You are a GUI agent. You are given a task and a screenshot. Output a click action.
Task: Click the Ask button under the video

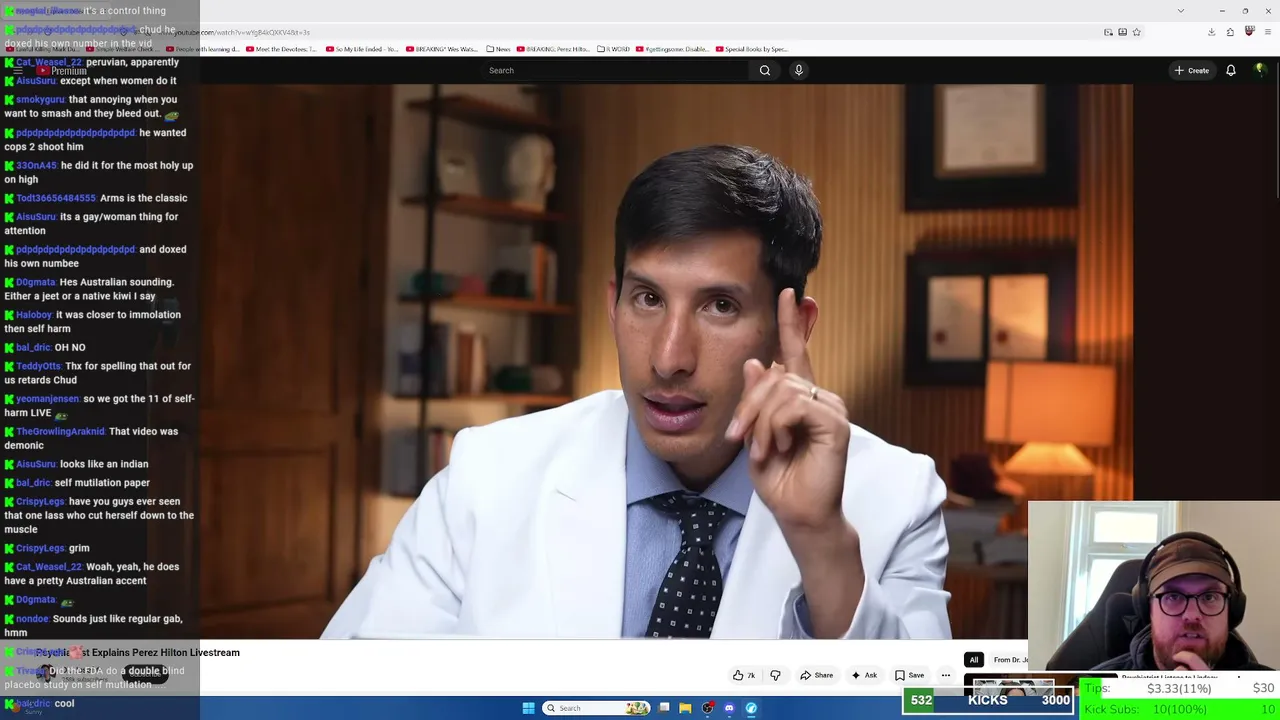click(864, 675)
